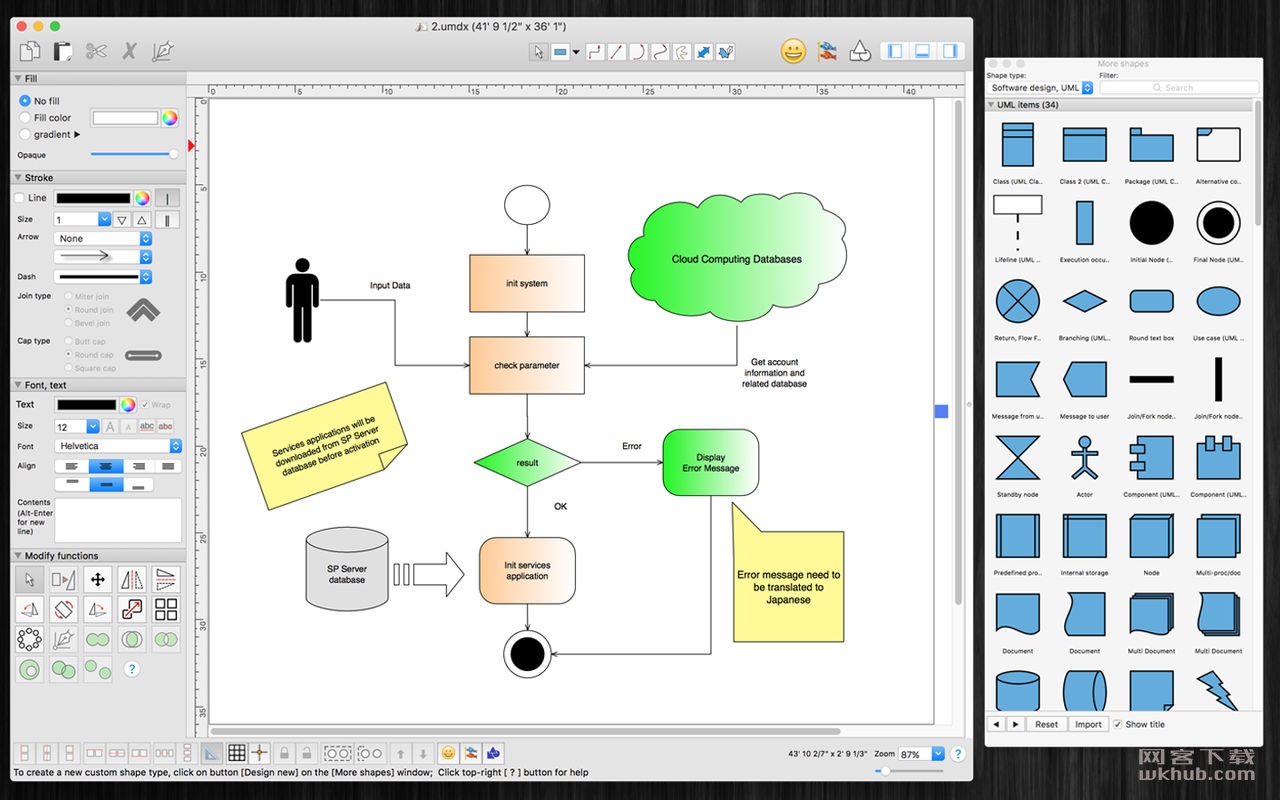Viewport: 1280px width, 800px height.
Task: Toggle the left panel visibility button
Action: (x=895, y=51)
